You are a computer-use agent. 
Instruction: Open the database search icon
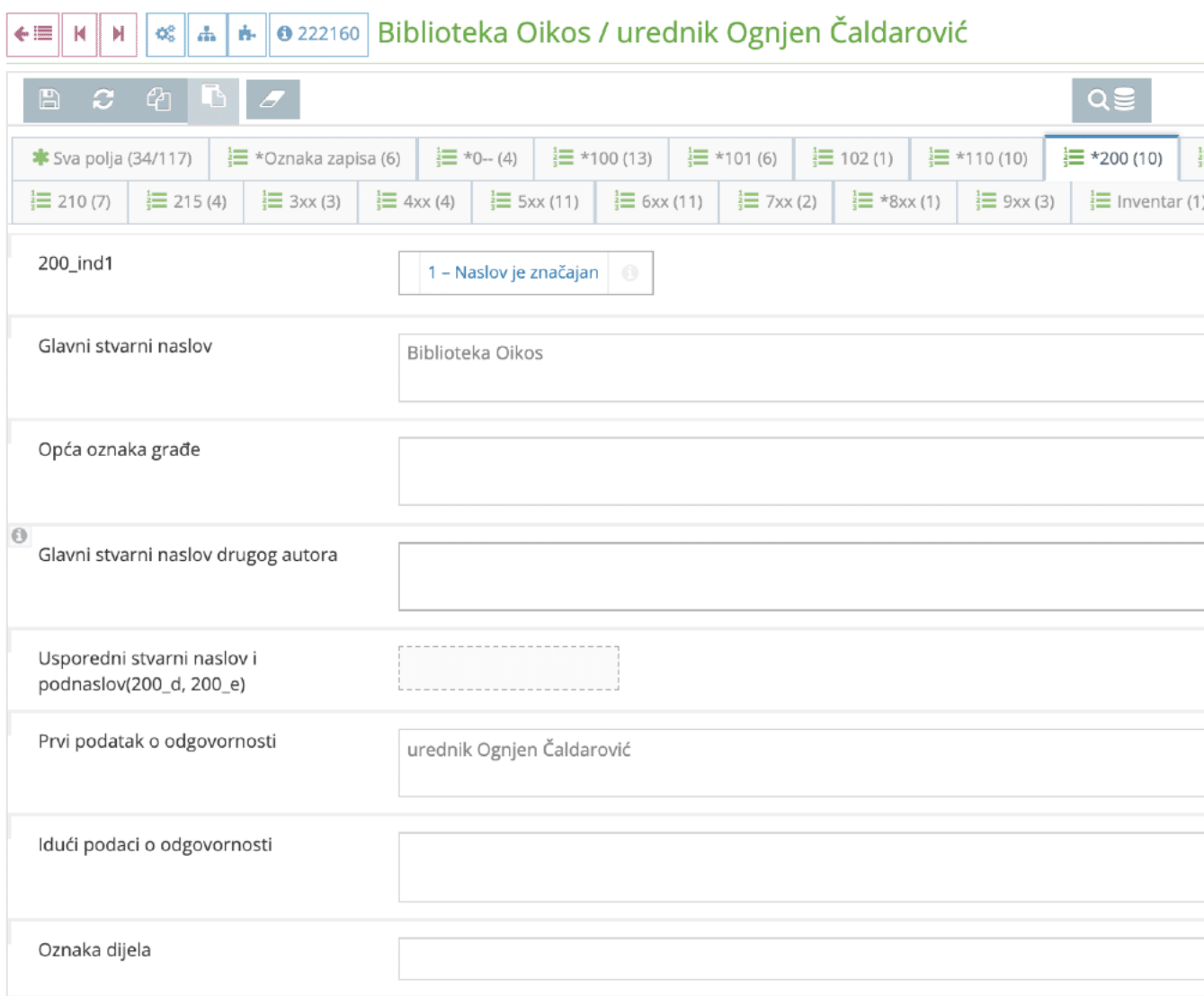coord(1113,101)
